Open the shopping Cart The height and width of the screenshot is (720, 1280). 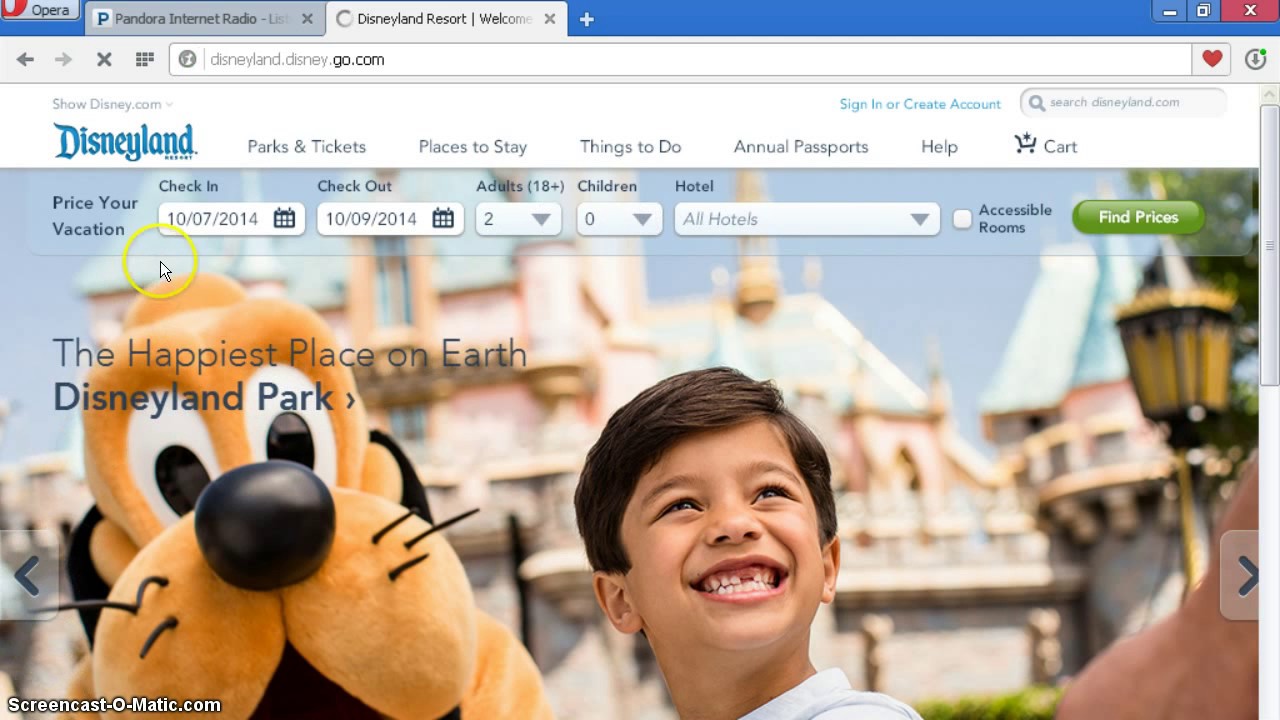pyautogui.click(x=1045, y=146)
